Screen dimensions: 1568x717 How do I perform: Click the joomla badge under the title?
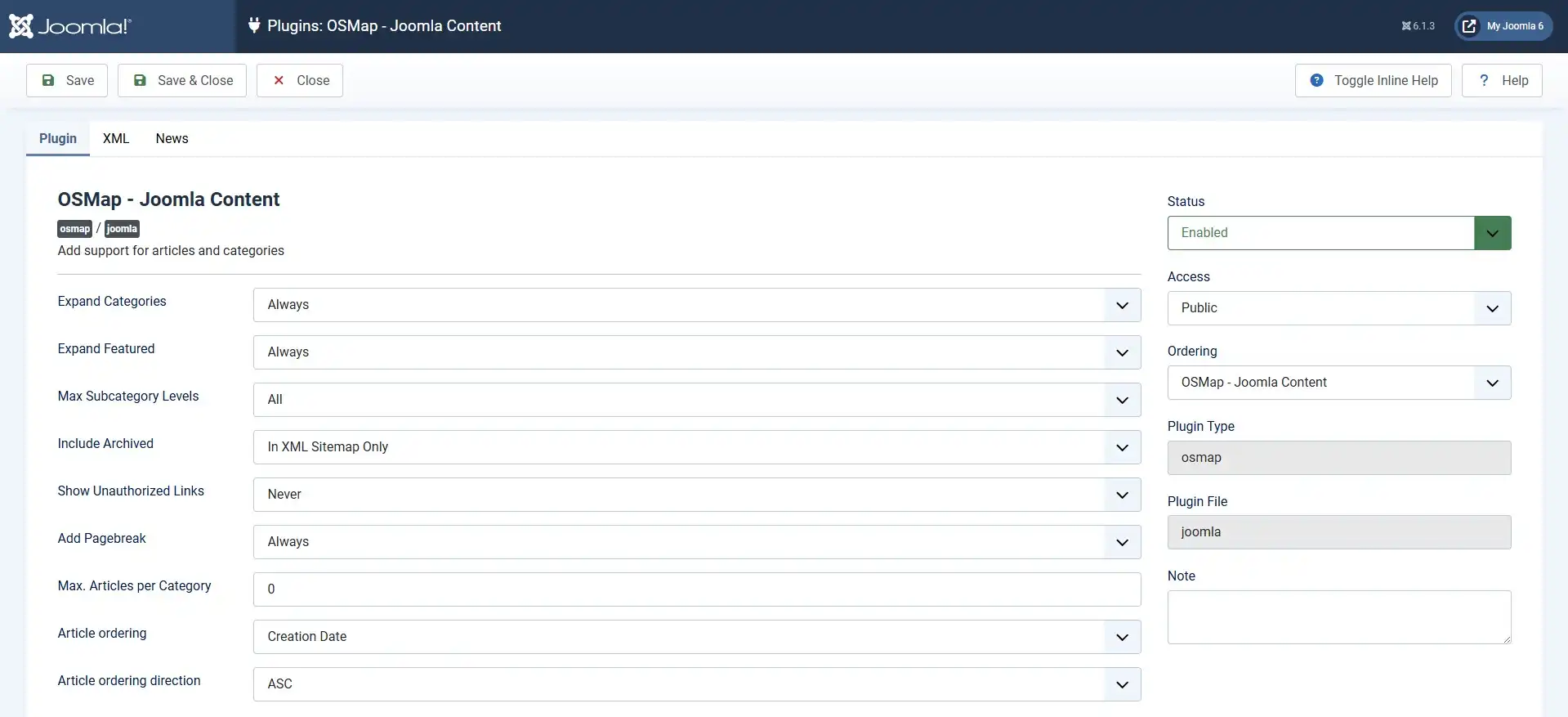pyautogui.click(x=122, y=229)
